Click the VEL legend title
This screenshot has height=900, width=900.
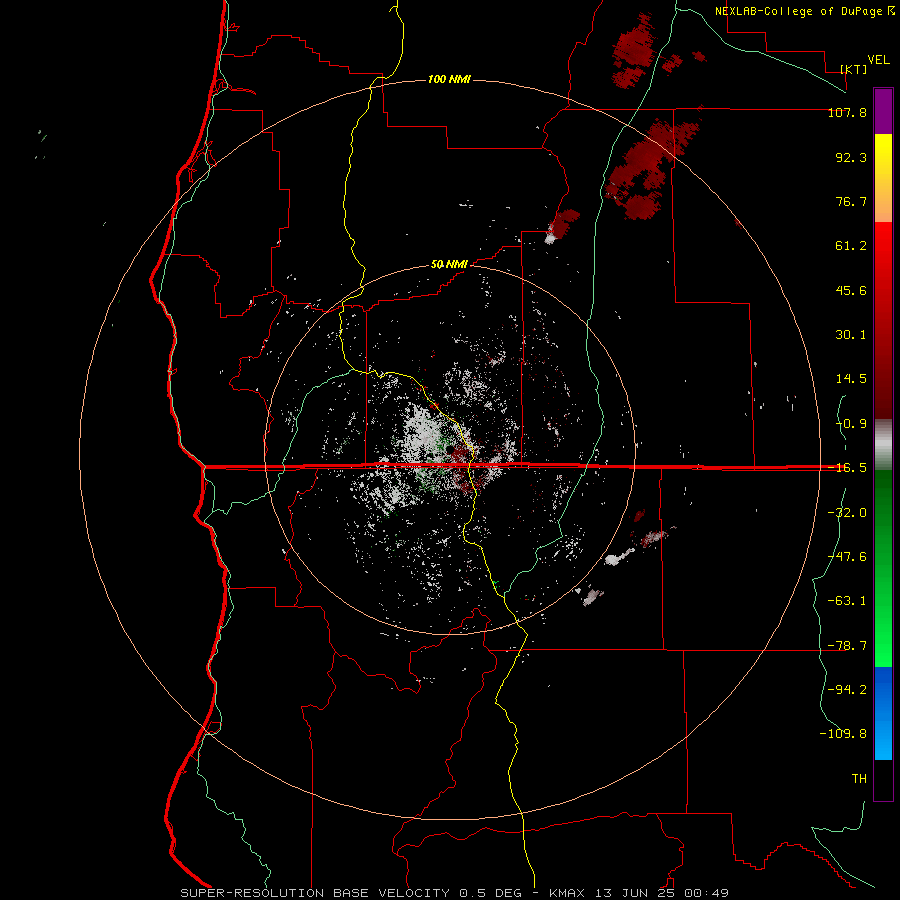(878, 60)
